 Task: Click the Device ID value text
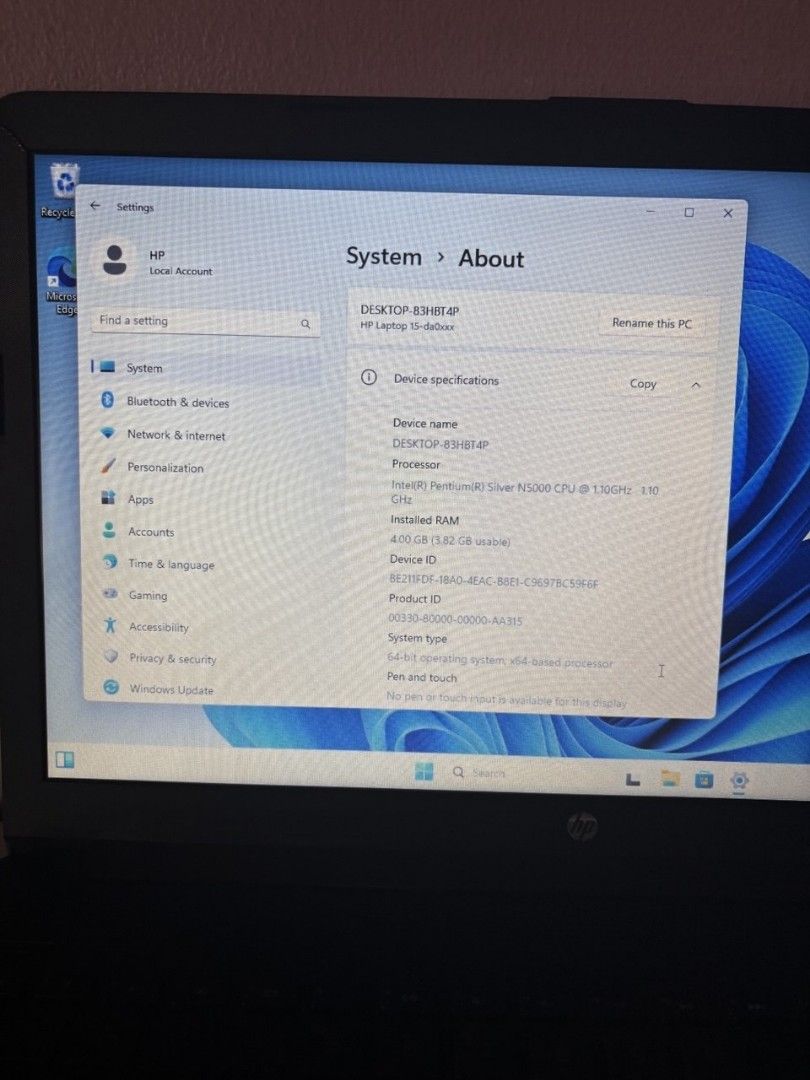(x=494, y=582)
